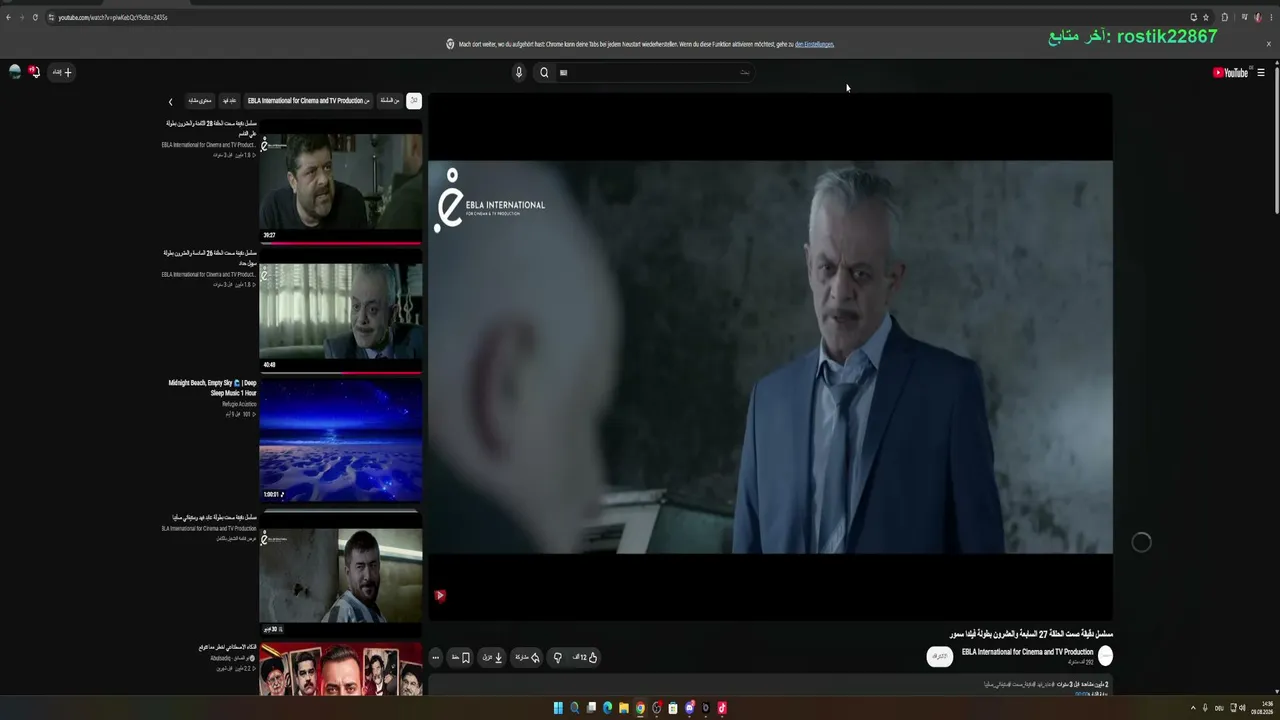Select the 'عابد فهد' filter chip

coord(230,100)
